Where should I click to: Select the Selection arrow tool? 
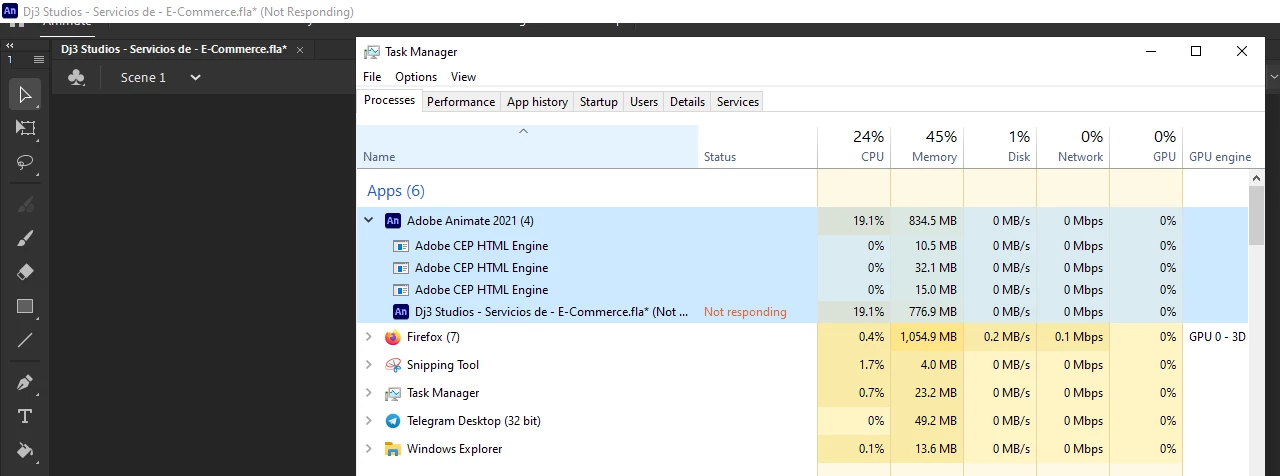click(x=26, y=95)
